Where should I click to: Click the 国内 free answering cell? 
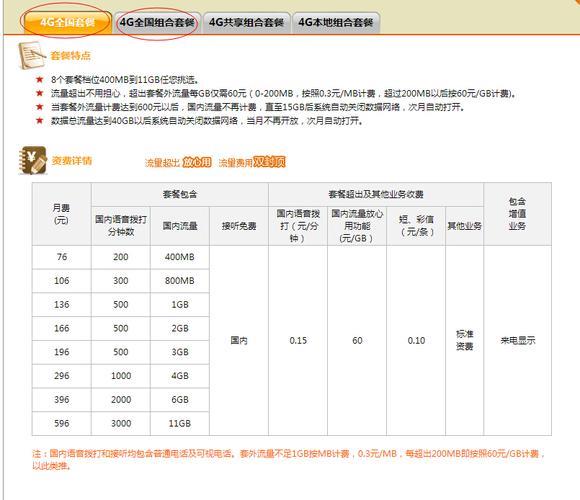click(239, 340)
